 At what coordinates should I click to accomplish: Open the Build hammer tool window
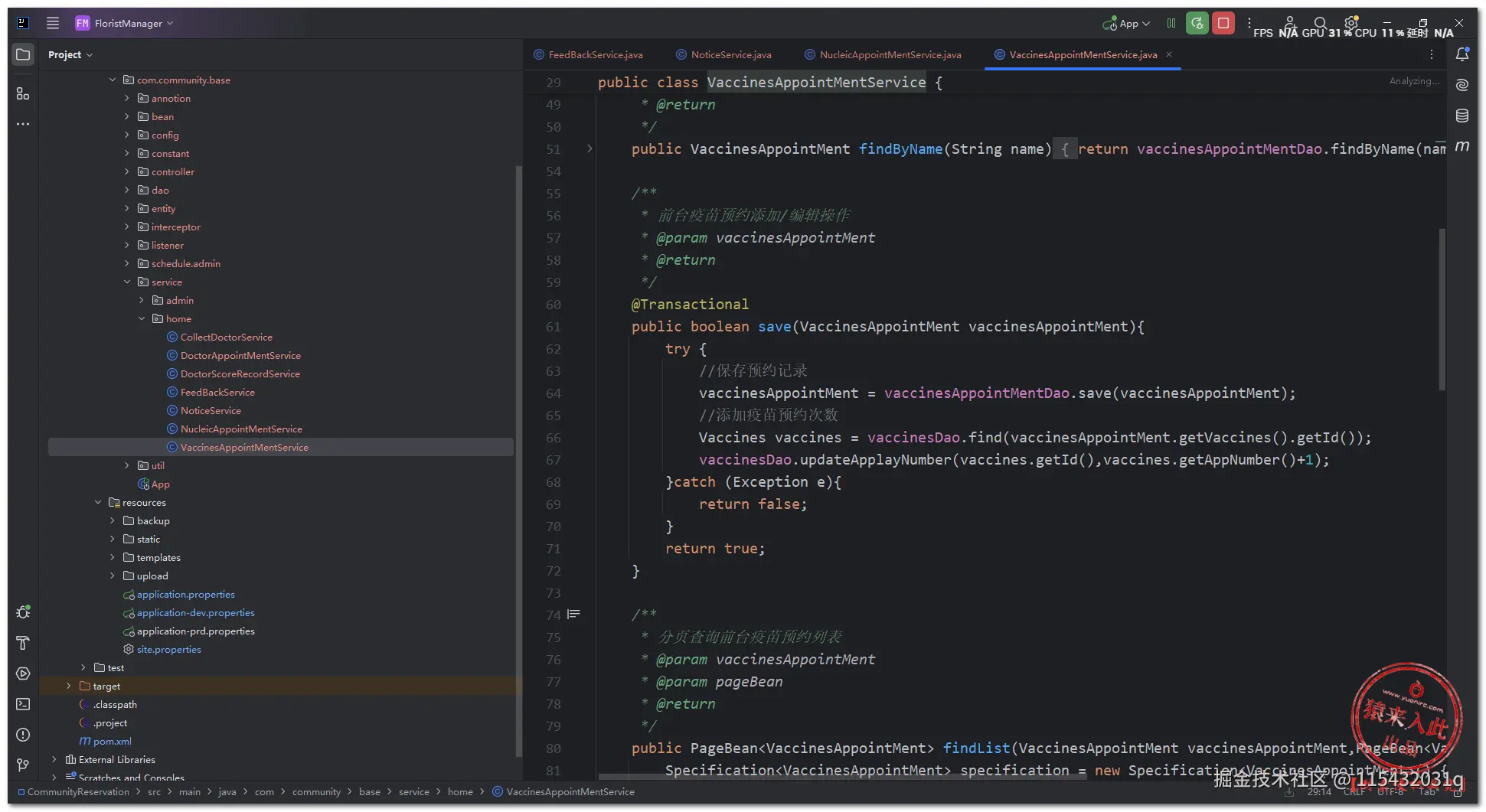[x=23, y=643]
